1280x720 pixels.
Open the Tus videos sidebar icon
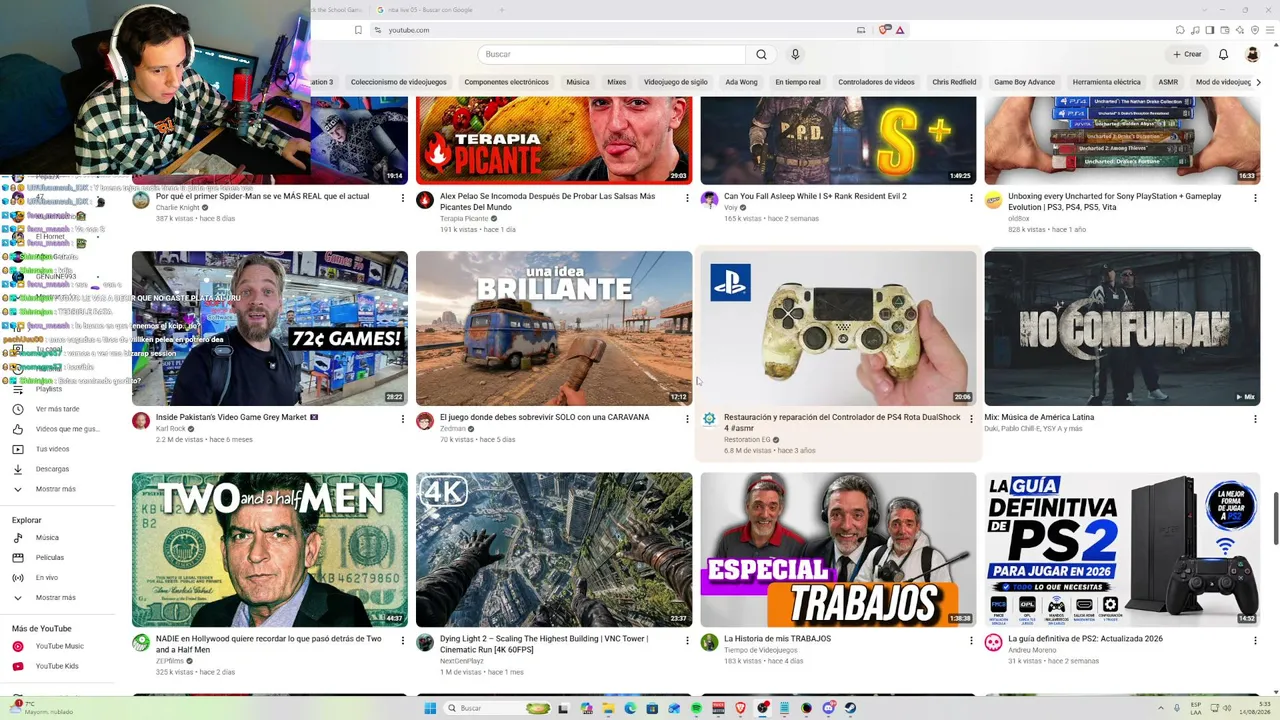17,449
